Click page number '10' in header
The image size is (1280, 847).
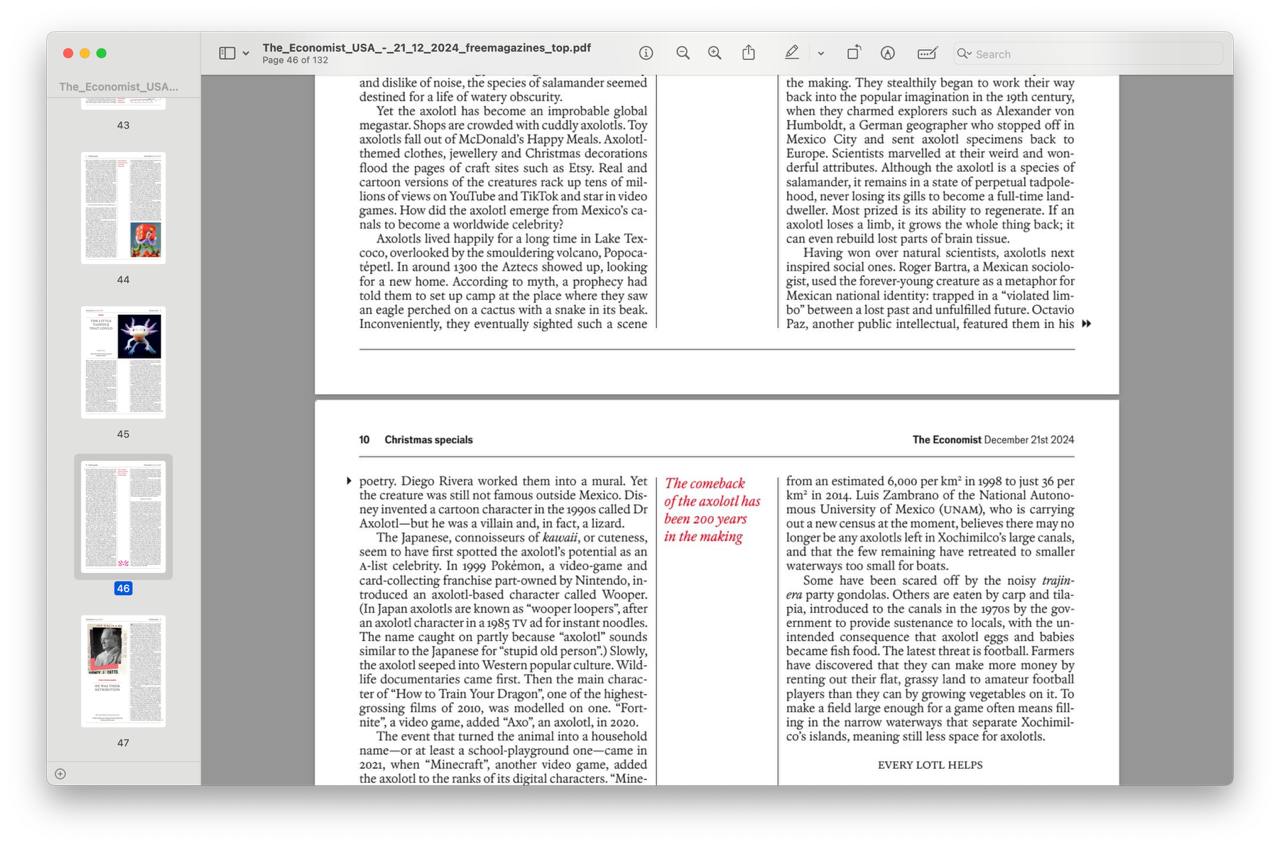point(365,440)
